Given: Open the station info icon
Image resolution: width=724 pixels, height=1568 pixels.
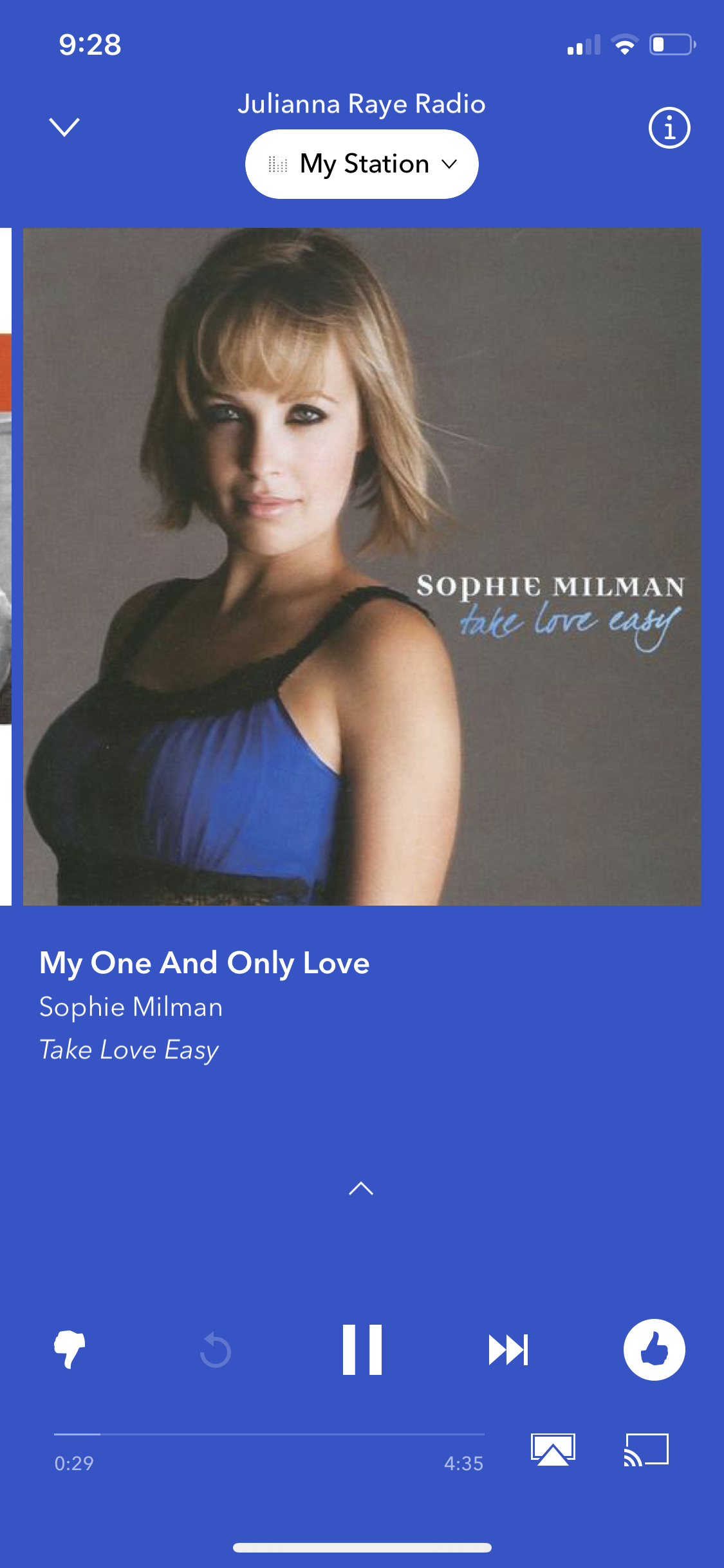Looking at the screenshot, I should click(669, 127).
